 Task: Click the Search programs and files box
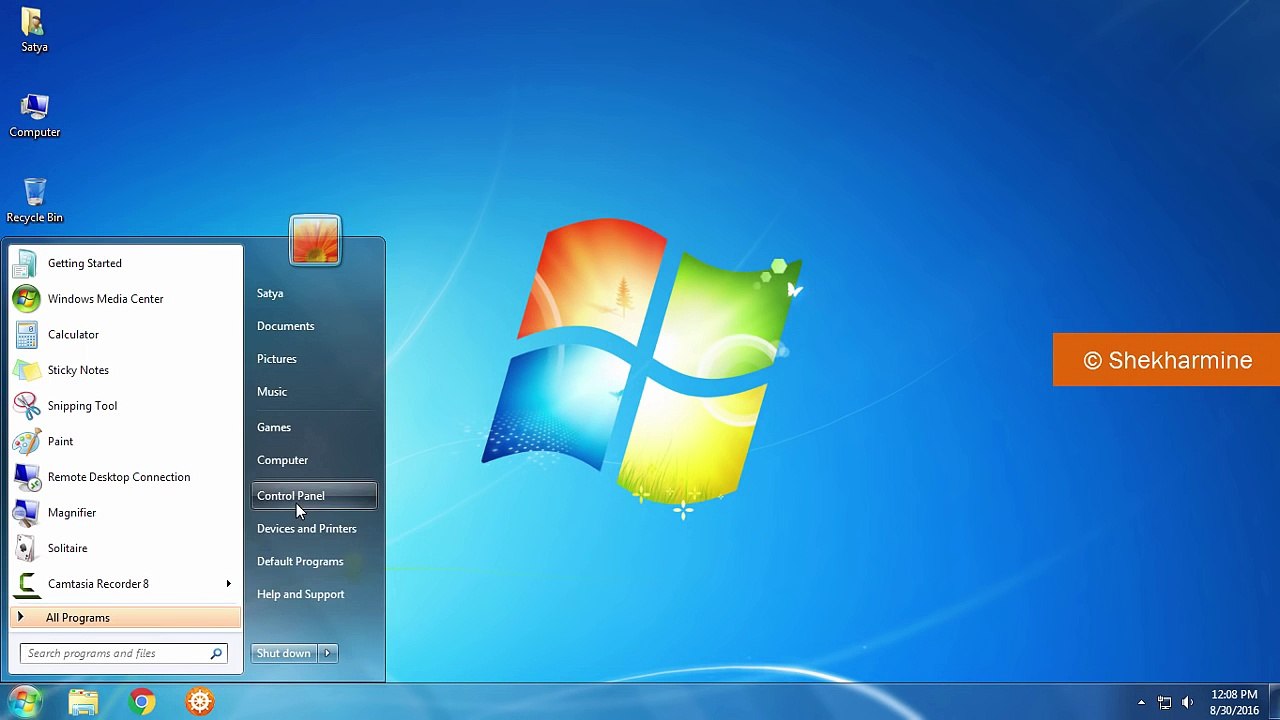pyautogui.click(x=124, y=654)
